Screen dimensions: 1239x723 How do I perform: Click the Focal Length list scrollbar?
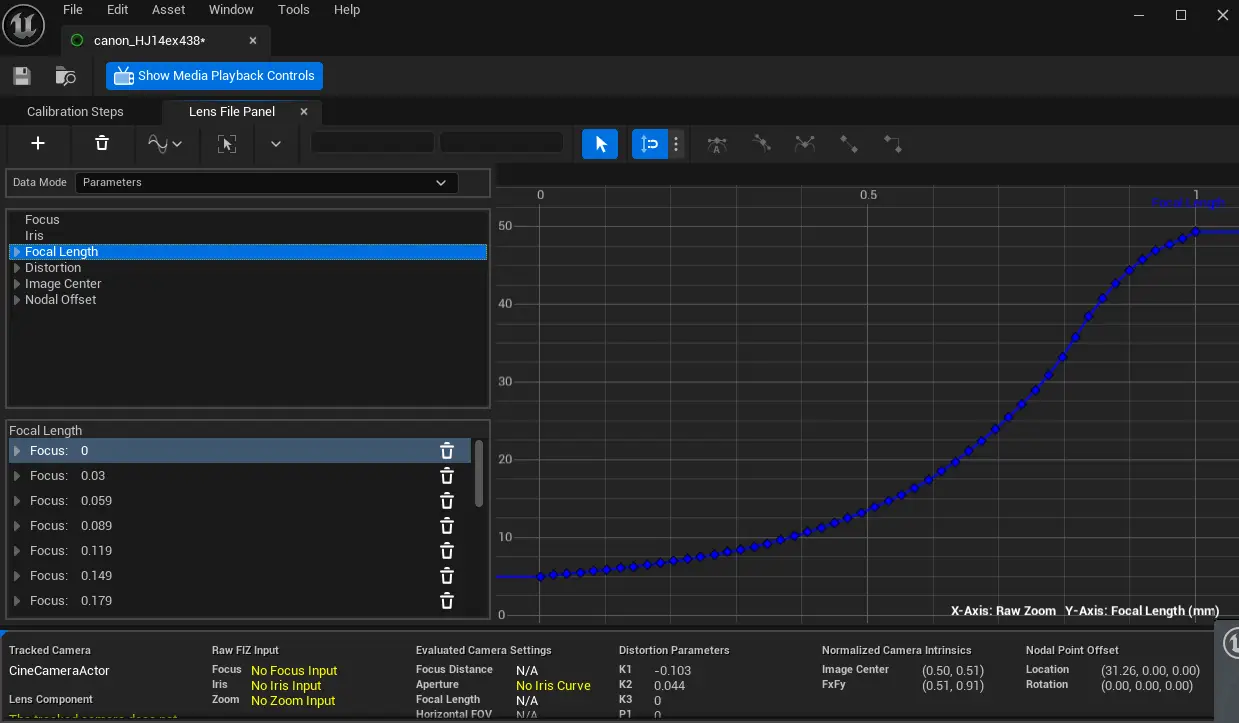(x=479, y=474)
